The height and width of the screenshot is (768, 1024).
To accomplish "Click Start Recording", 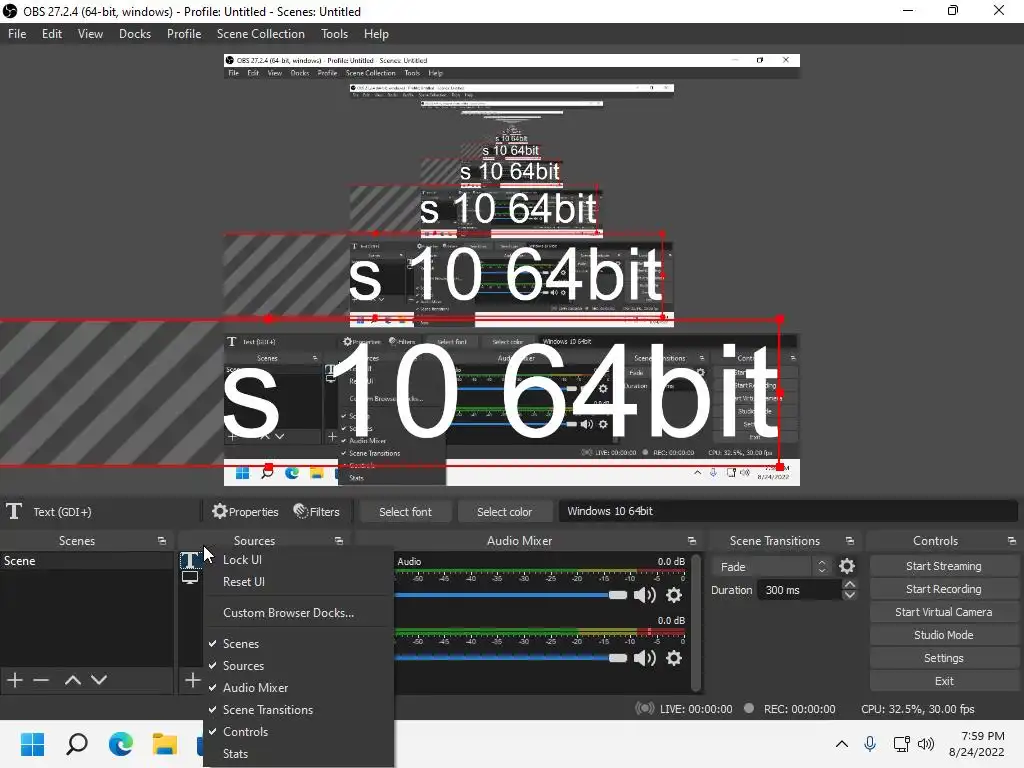I will 943,589.
